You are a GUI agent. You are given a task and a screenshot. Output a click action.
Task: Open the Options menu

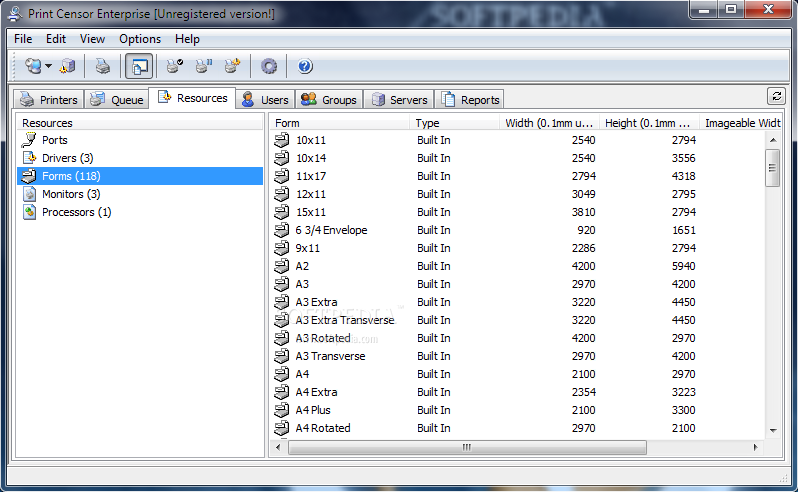pos(140,39)
